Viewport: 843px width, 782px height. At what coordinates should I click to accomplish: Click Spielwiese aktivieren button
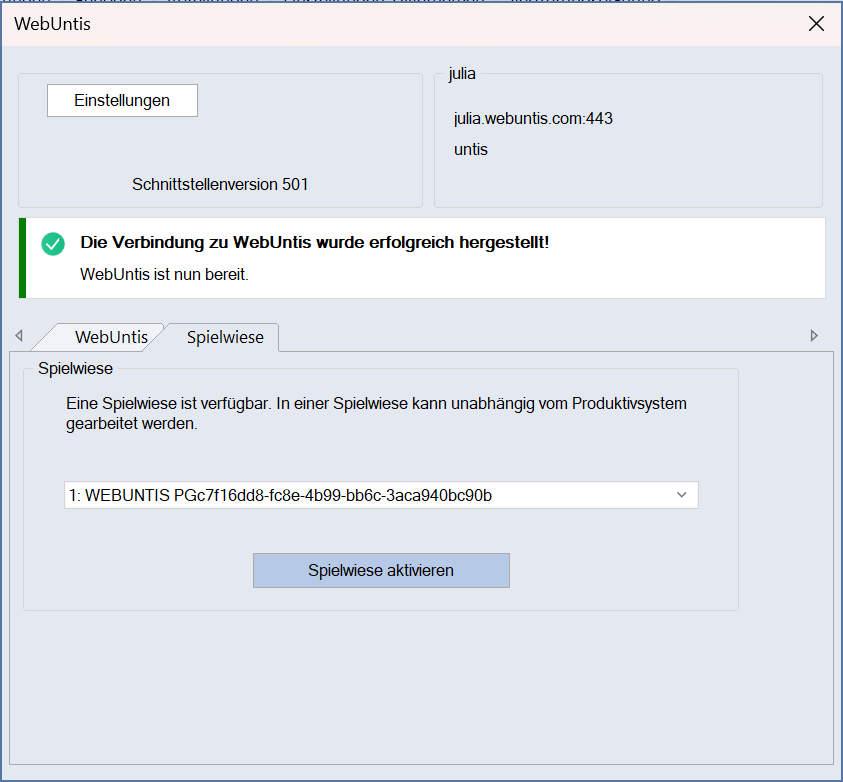(381, 570)
